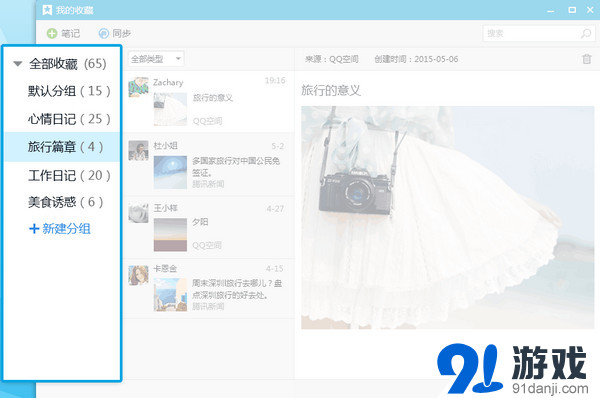Click the name 杜小姐 in list
The height and width of the screenshot is (398, 600).
tap(165, 145)
